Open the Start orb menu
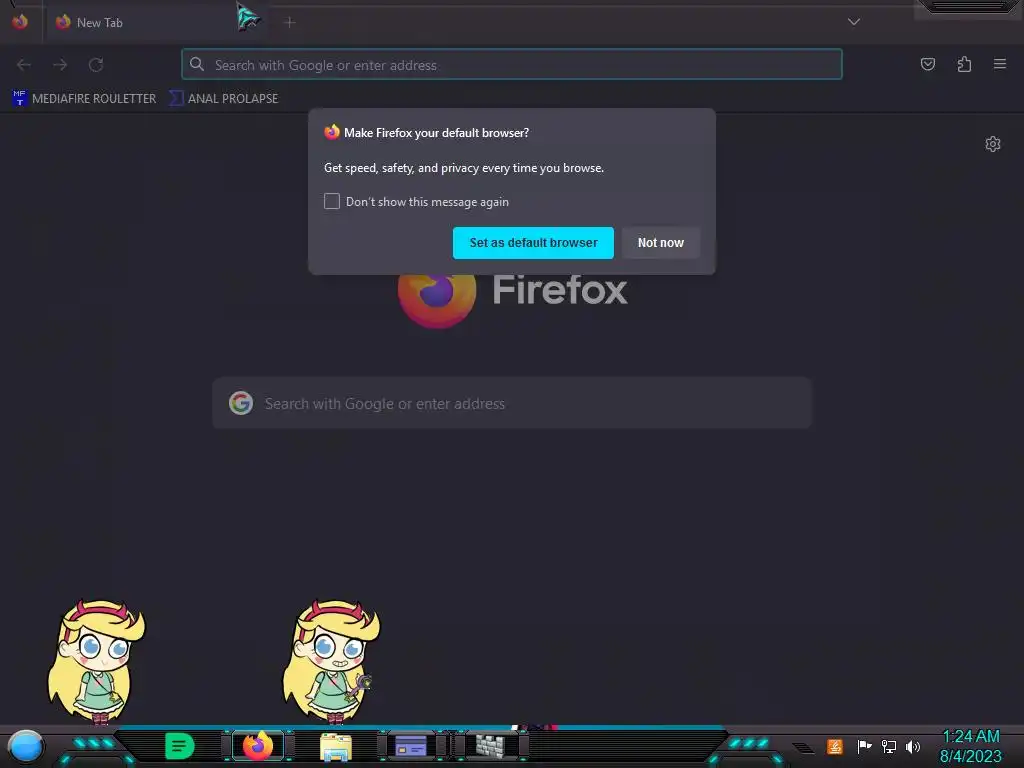The height and width of the screenshot is (768, 1024). (x=25, y=746)
